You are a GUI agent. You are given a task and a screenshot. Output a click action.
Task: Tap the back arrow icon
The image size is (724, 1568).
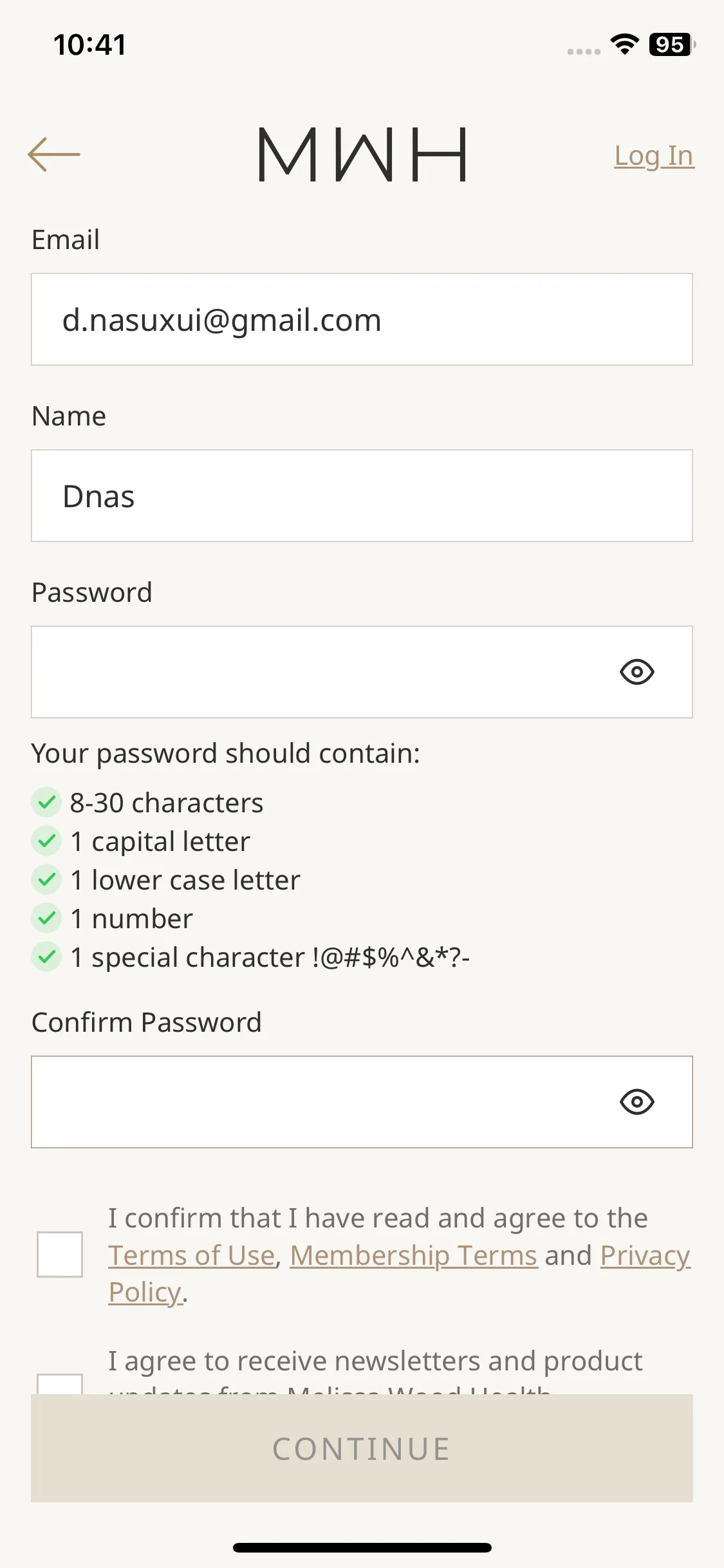(x=54, y=154)
